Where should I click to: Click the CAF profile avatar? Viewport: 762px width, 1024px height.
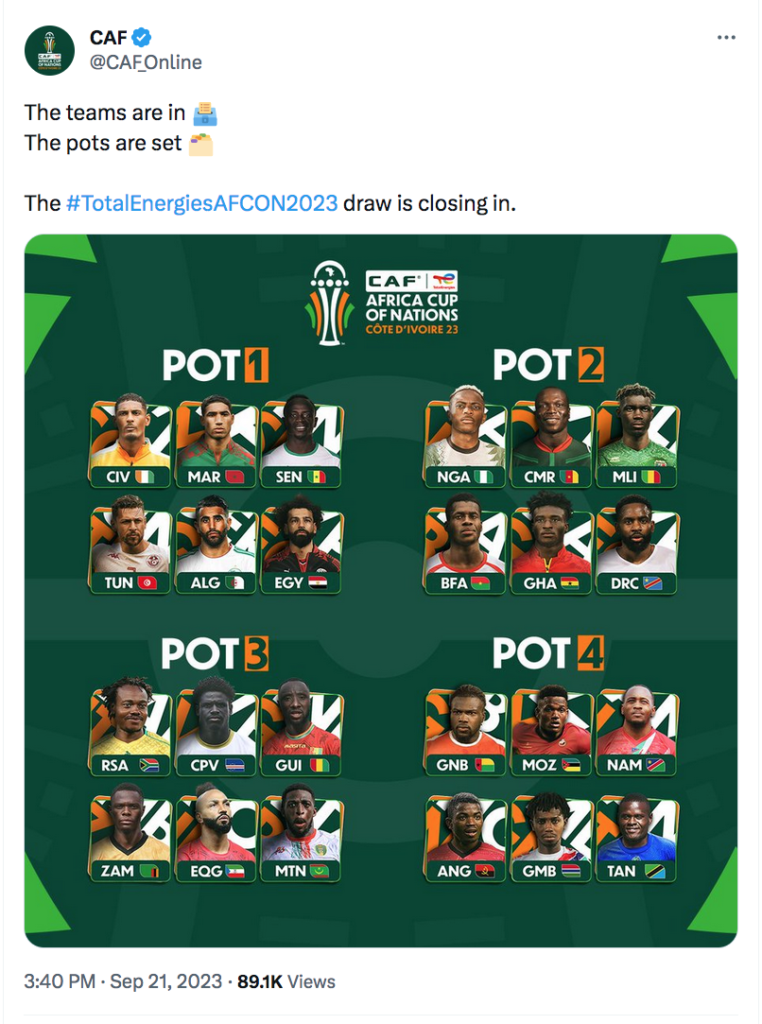50,50
